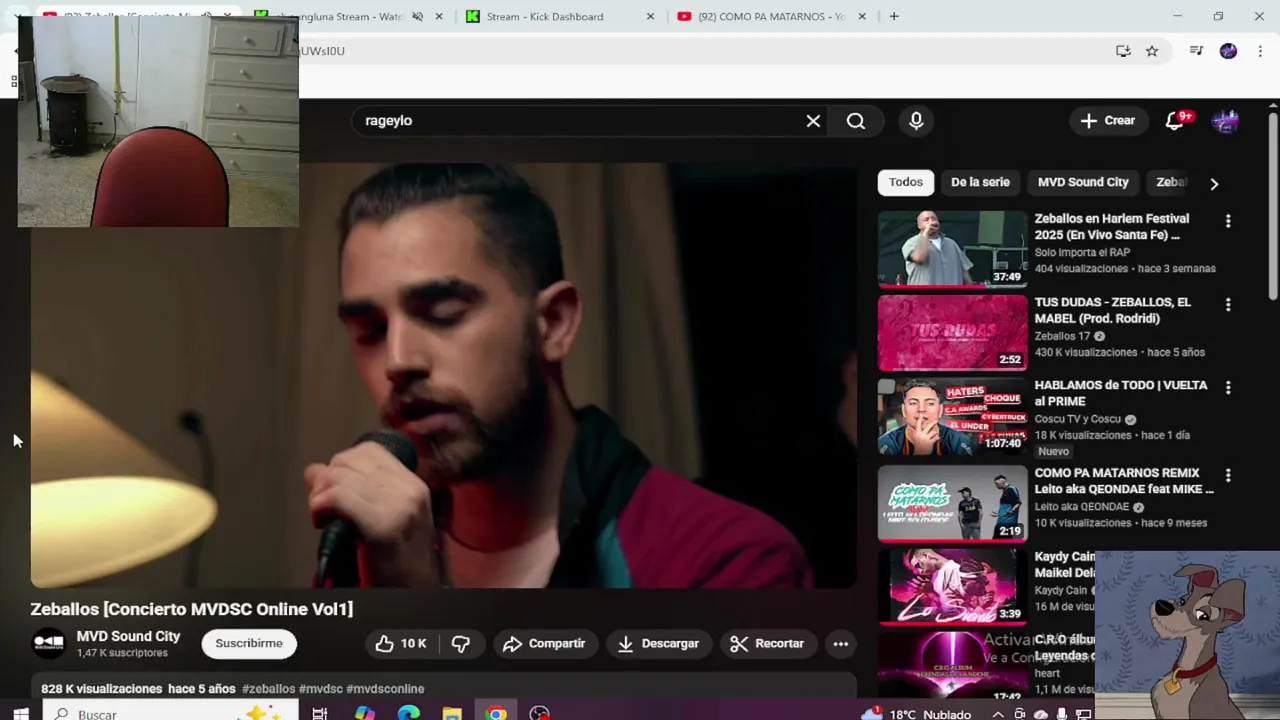Open more actions ellipsis under video

tap(841, 644)
